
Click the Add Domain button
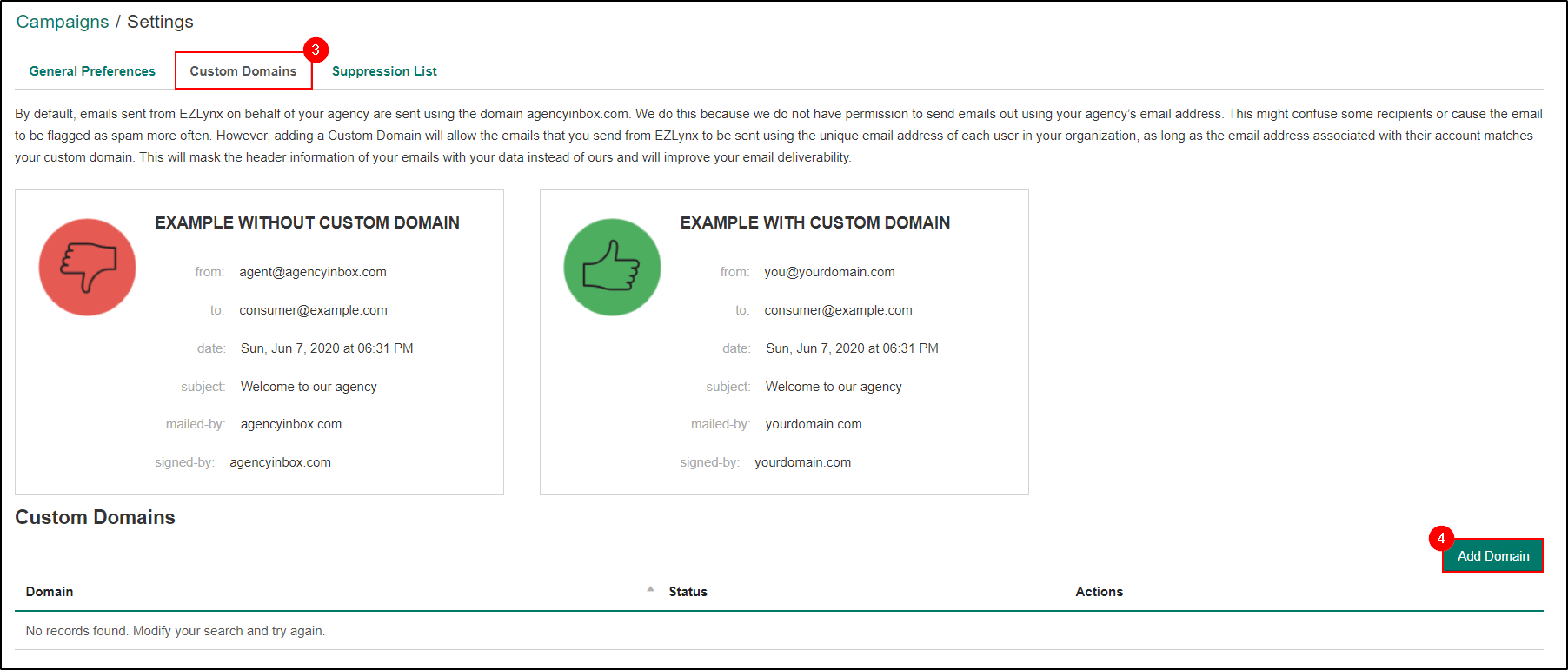[x=1492, y=556]
